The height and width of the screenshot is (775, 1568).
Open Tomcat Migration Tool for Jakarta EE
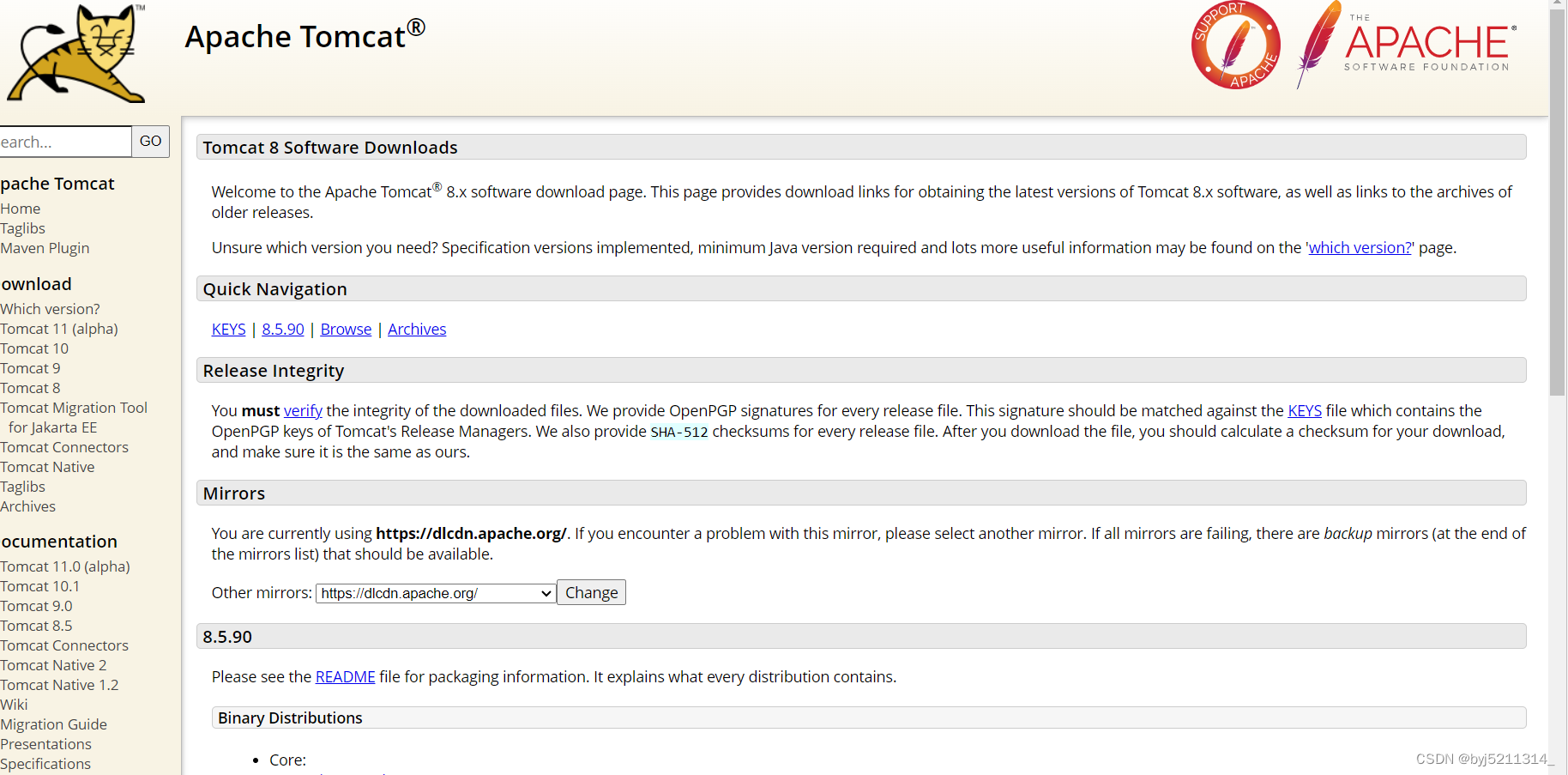[x=74, y=417]
